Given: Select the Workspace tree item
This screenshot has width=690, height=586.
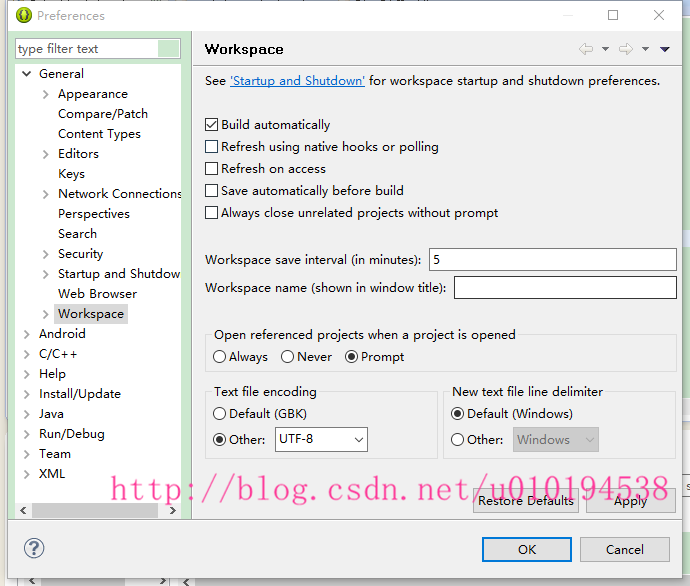Looking at the screenshot, I should point(91,314).
